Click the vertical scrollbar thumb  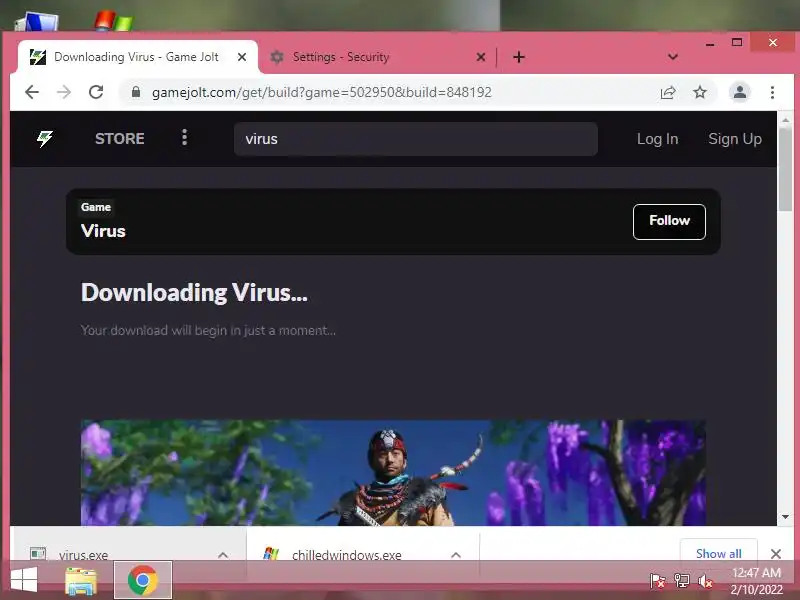(x=785, y=170)
